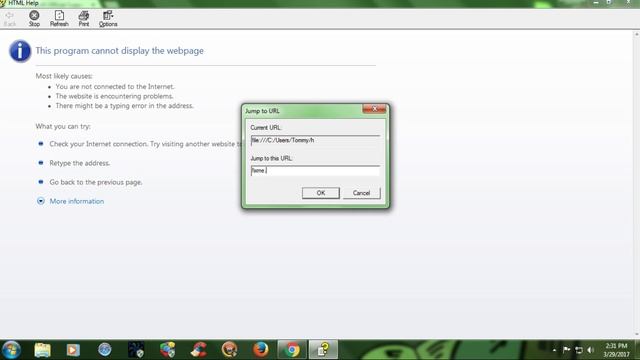Click the vertical scrollbar up arrow

[636, 34]
